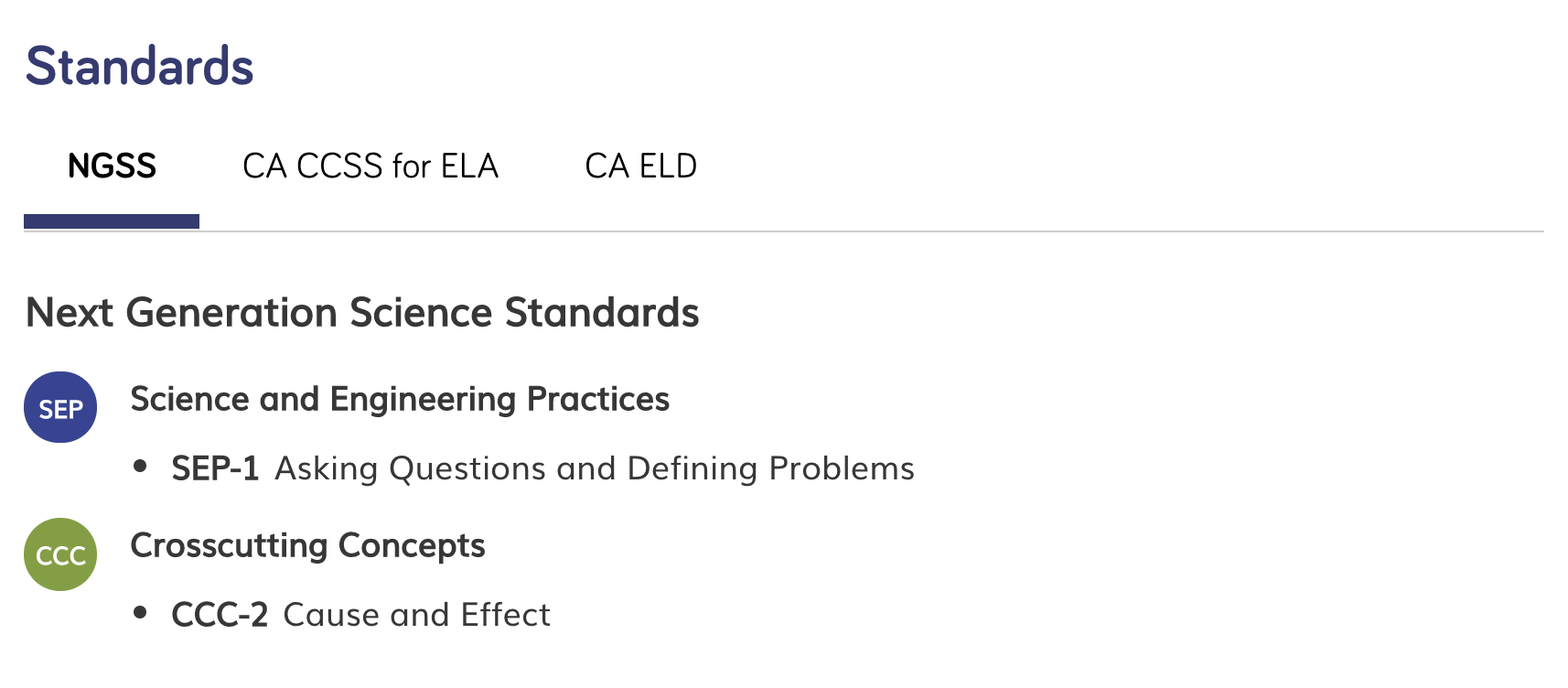Viewport: 1568px width, 688px height.
Task: Click the CCC-2 standard code
Action: pyautogui.click(x=220, y=615)
